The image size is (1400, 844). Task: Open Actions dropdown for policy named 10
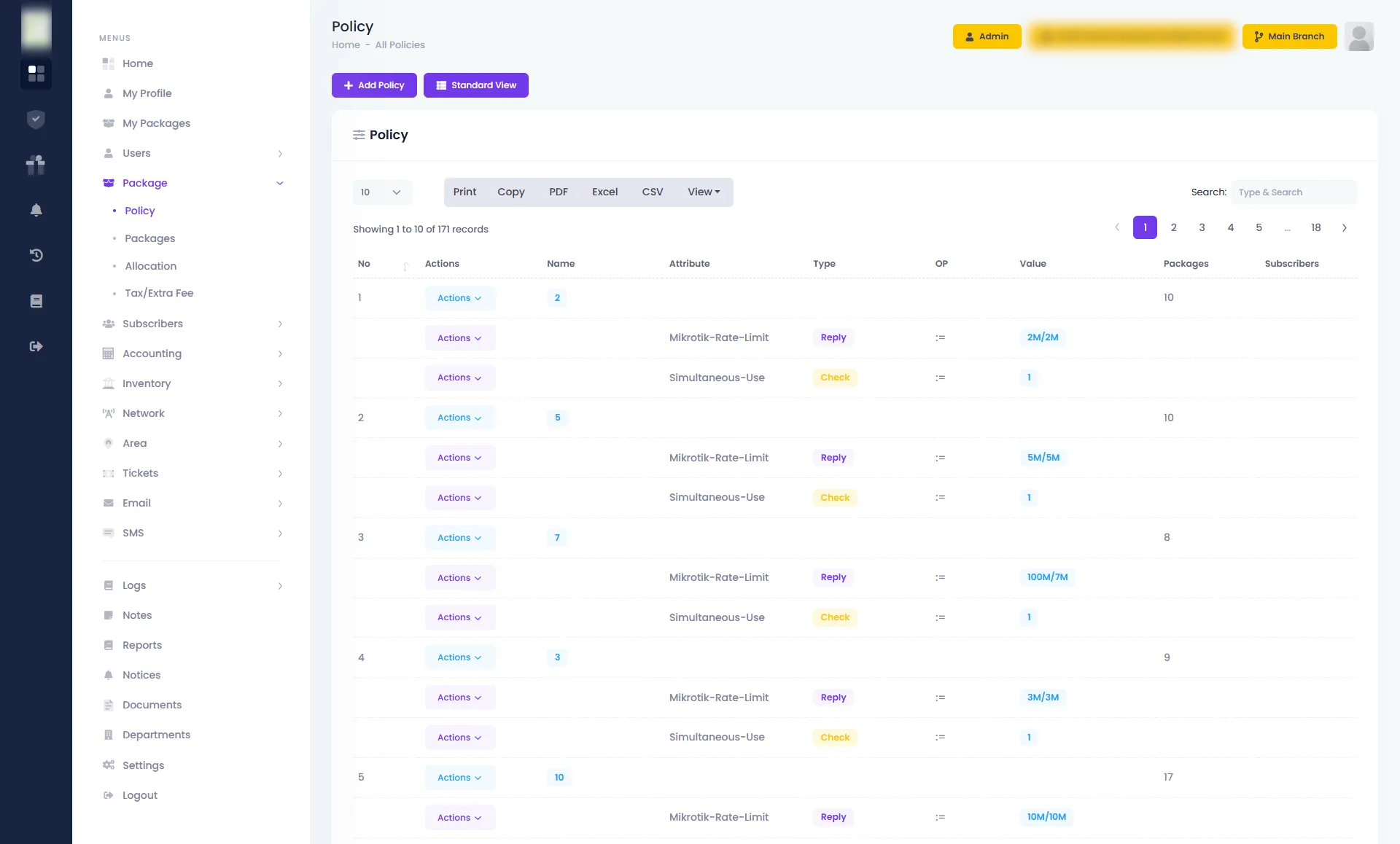460,778
